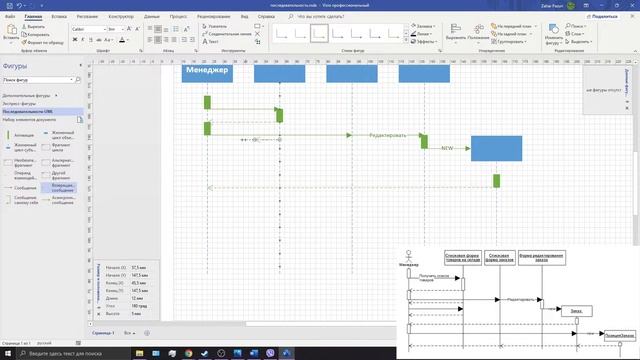Select the Loop Fragment shape
The width and height of the screenshot is (640, 360).
click(x=58, y=147)
